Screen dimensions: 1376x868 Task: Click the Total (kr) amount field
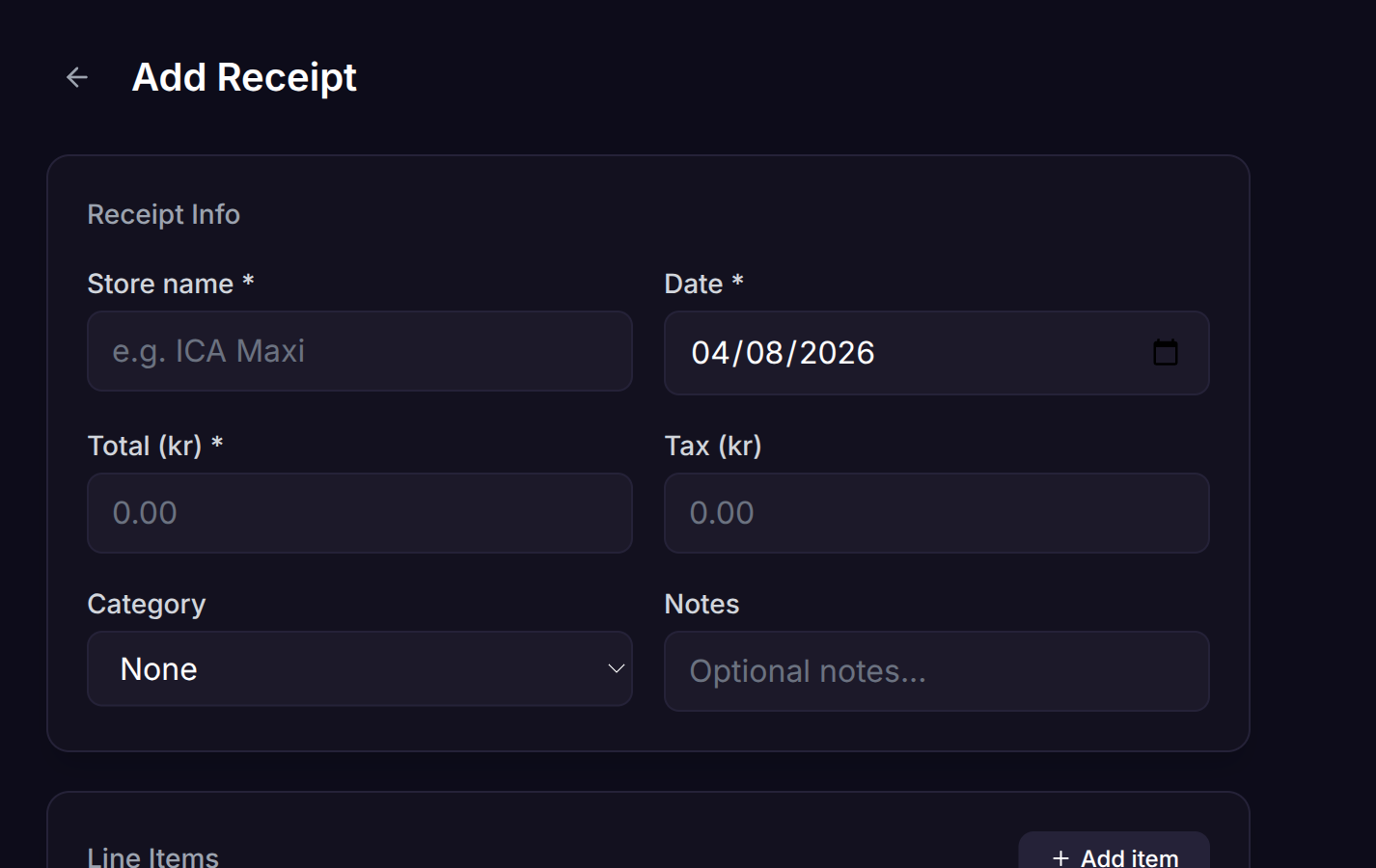click(x=360, y=513)
